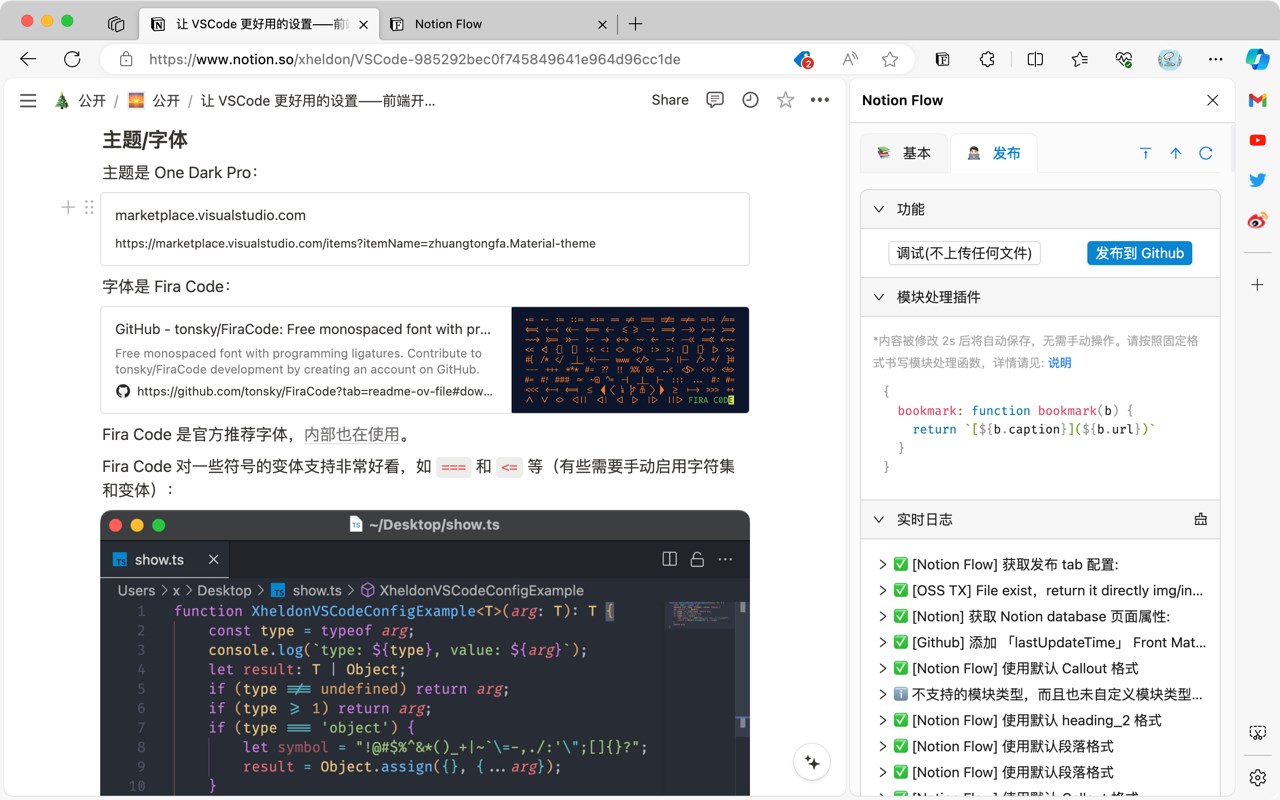Refresh the current browser page
The image size is (1280, 800).
tap(72, 59)
